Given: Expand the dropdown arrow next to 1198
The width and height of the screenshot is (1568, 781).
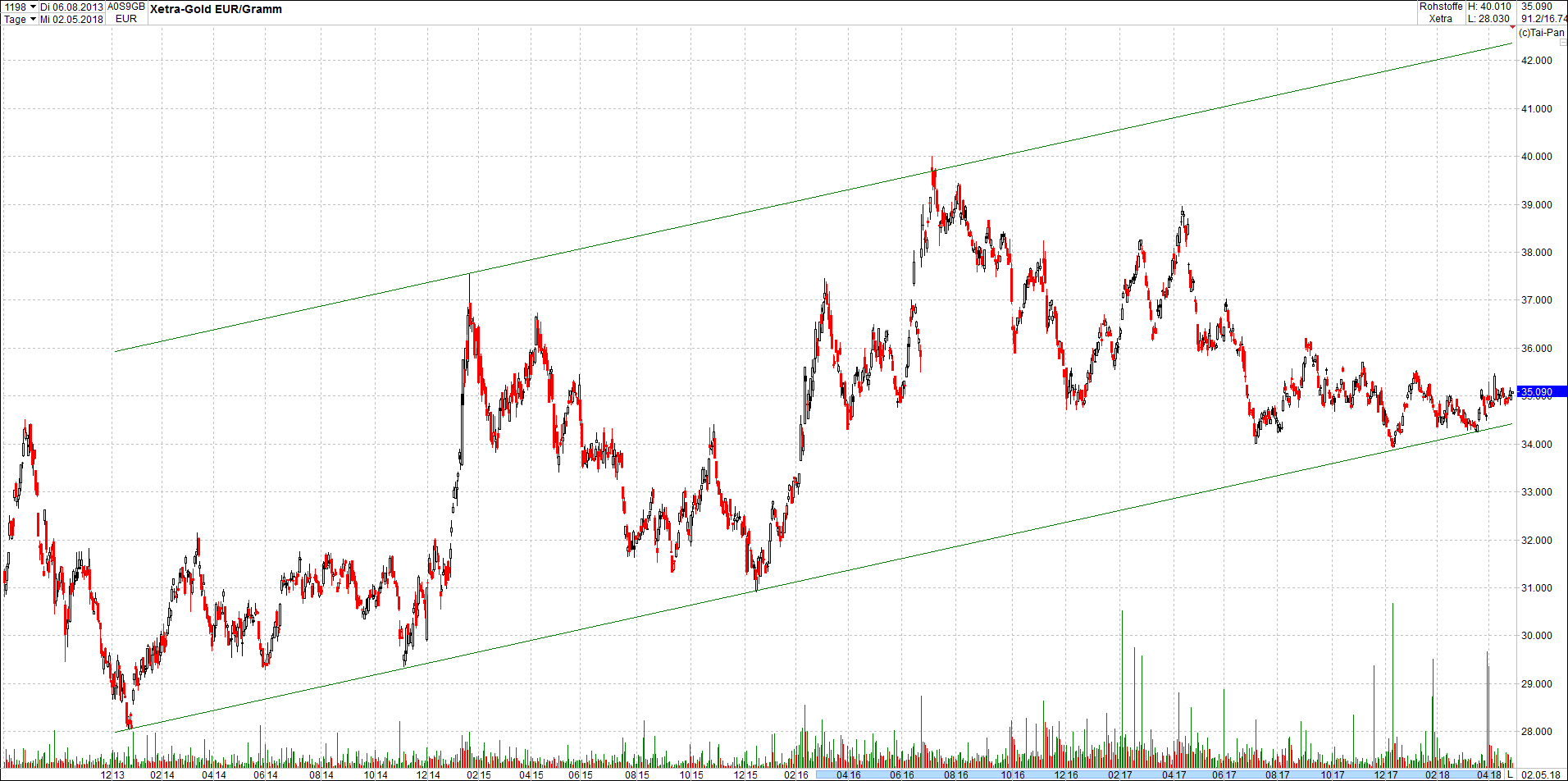Looking at the screenshot, I should pos(33,7).
